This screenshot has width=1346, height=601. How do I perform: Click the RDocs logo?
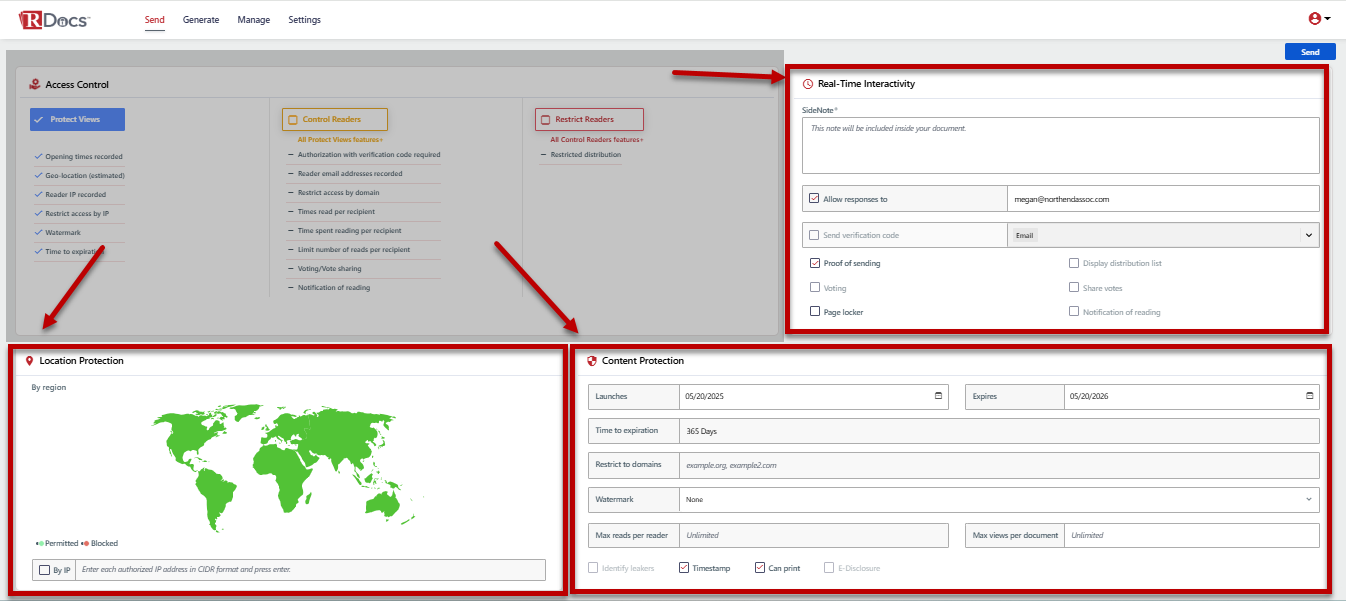pos(54,20)
